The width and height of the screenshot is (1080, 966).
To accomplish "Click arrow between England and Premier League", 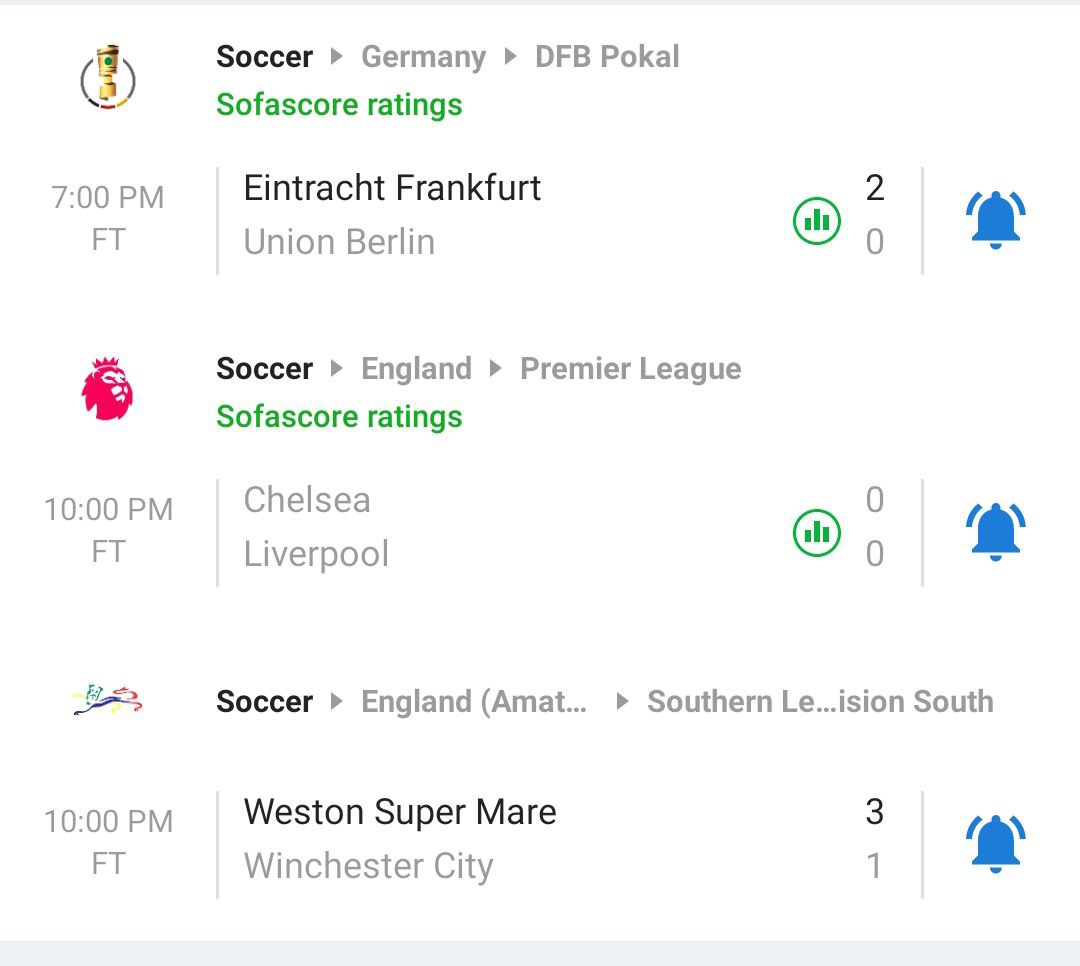I will click(x=496, y=369).
